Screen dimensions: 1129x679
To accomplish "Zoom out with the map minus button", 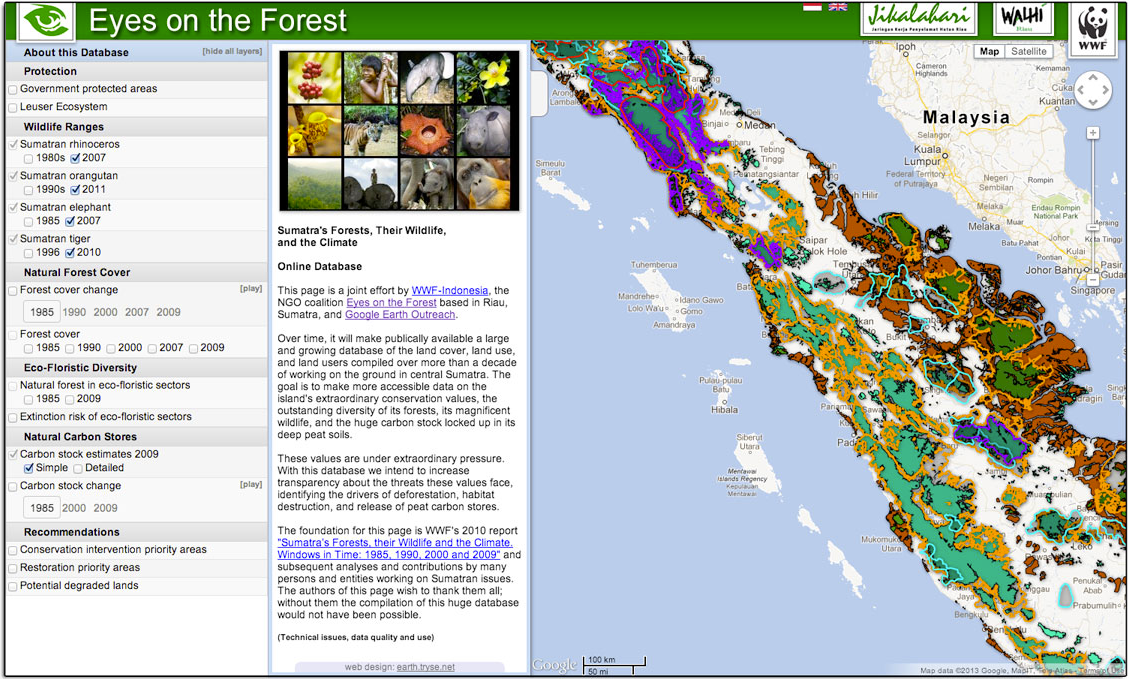I will 1093,279.
